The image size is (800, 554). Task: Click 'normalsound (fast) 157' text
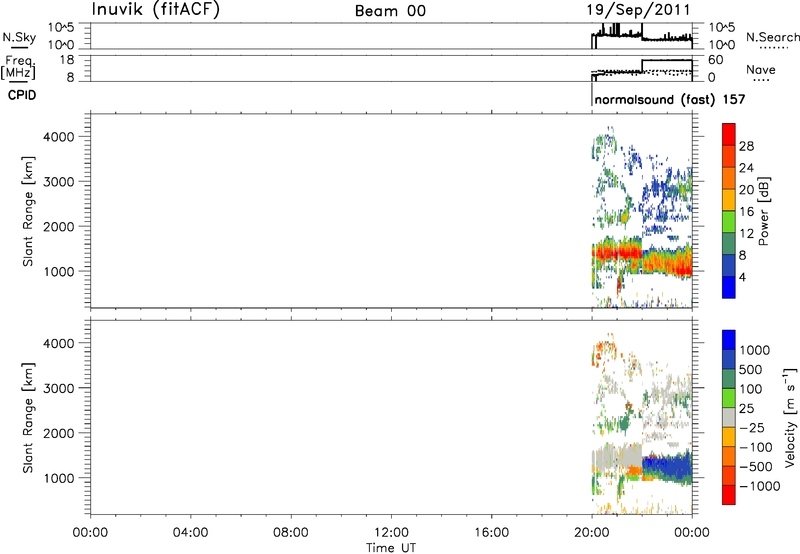point(670,99)
